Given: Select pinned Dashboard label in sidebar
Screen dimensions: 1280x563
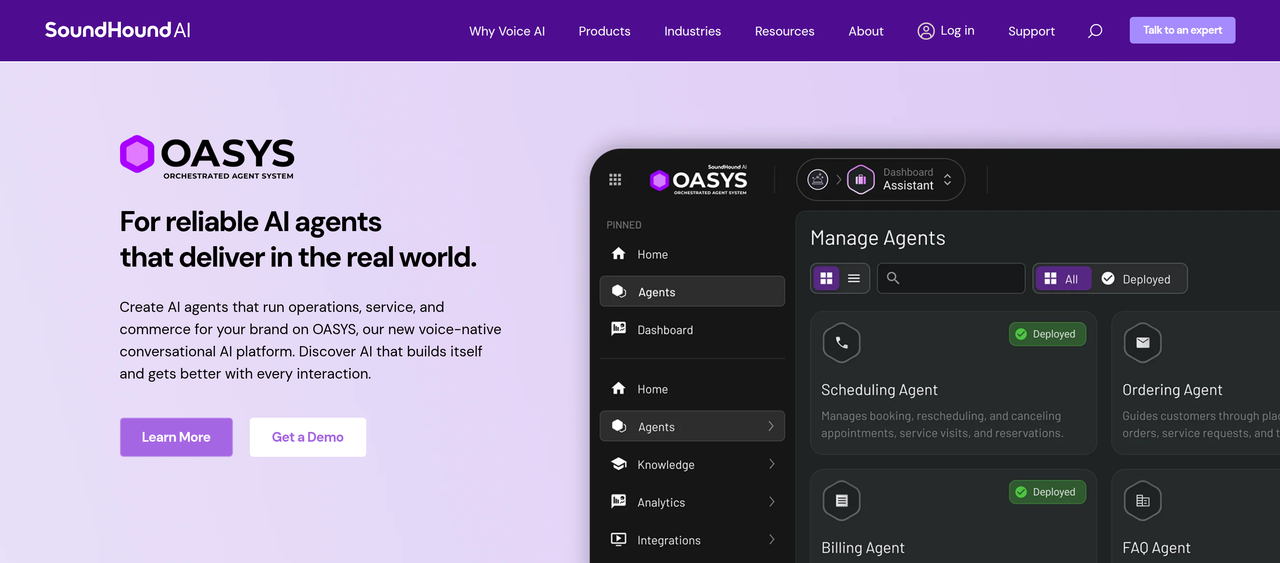Looking at the screenshot, I should coord(665,330).
